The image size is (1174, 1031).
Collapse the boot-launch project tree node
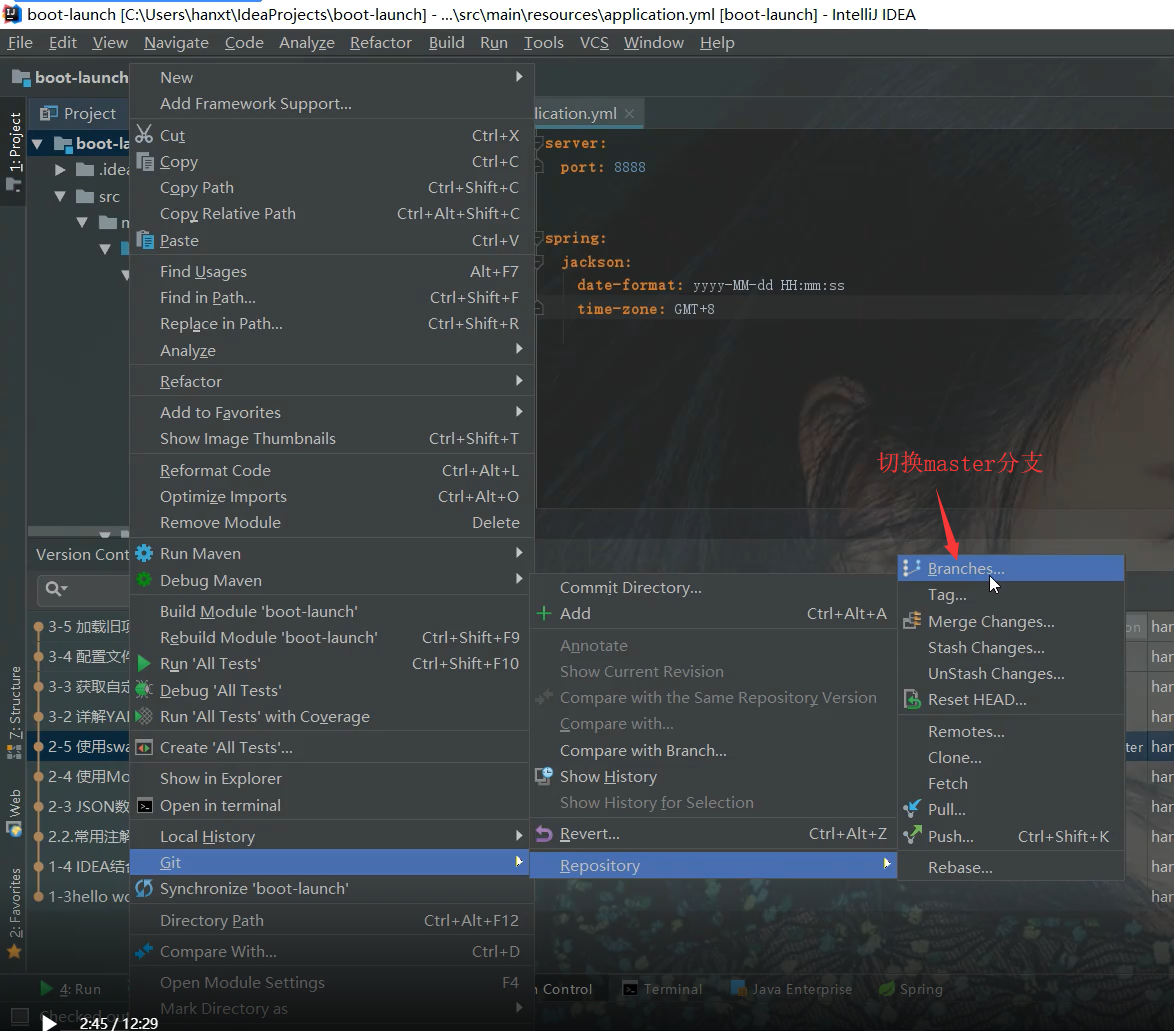(37, 143)
